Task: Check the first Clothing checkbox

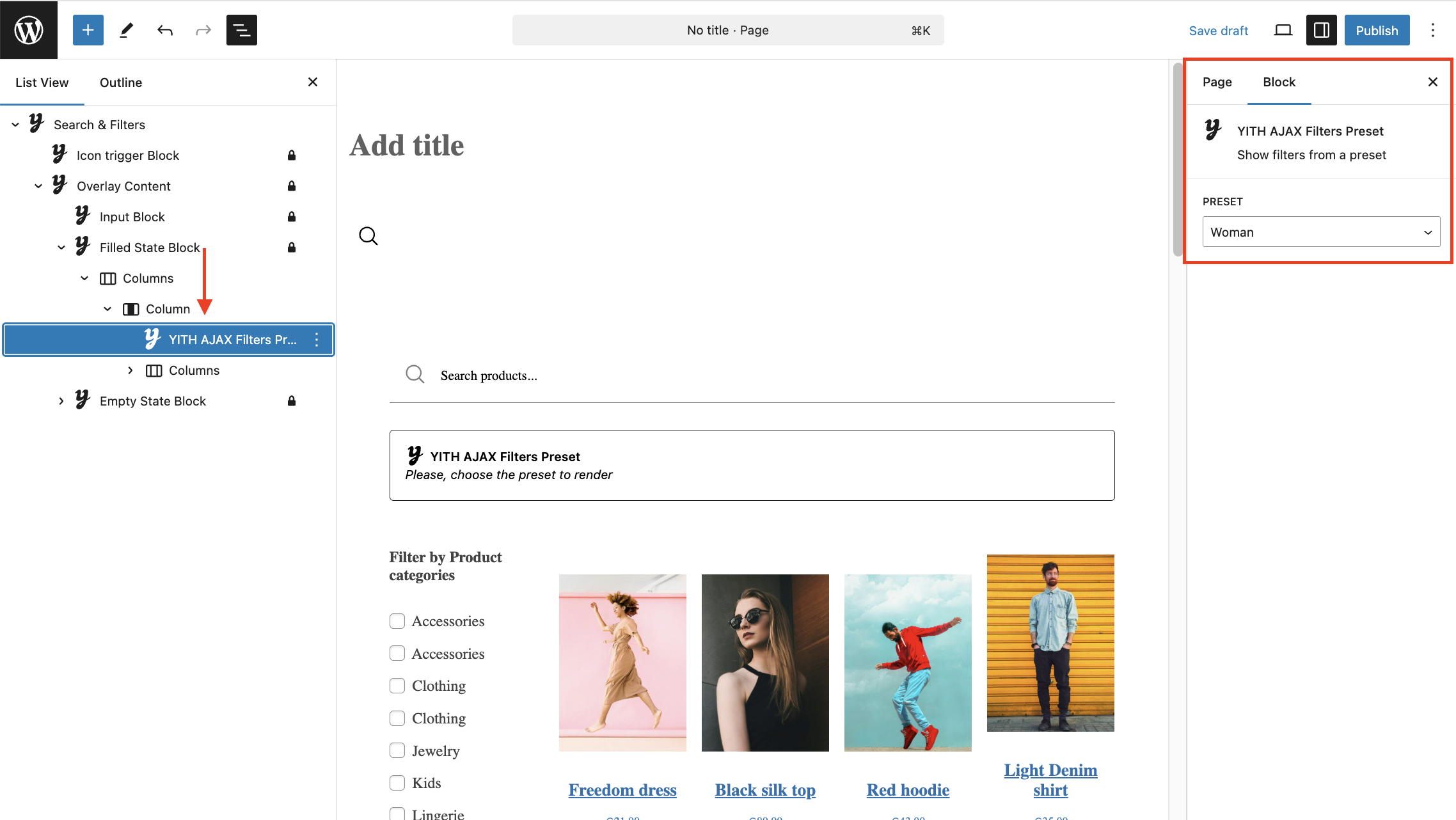Action: [x=397, y=686]
